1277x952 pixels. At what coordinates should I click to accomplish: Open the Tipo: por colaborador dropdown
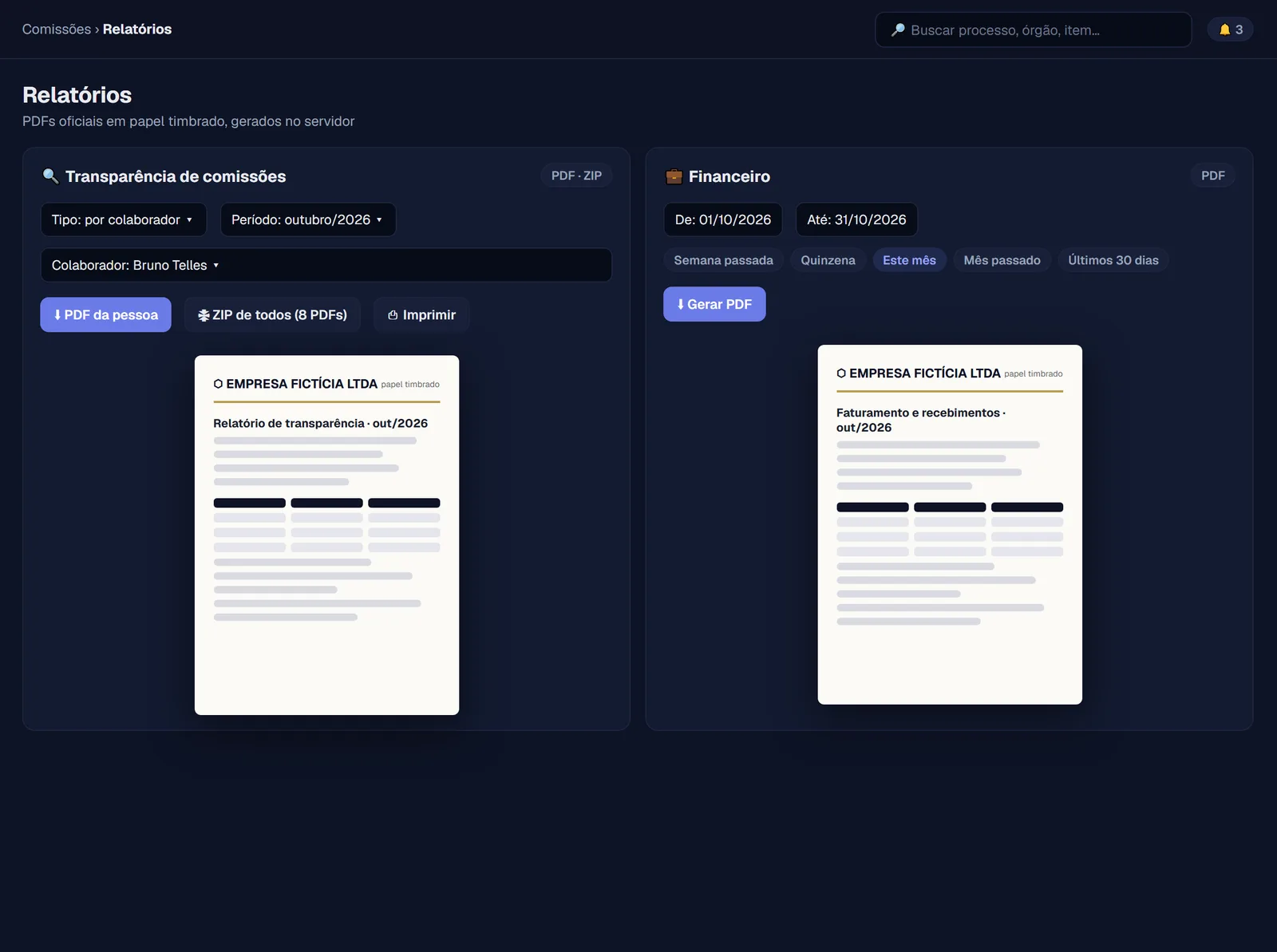pos(124,219)
